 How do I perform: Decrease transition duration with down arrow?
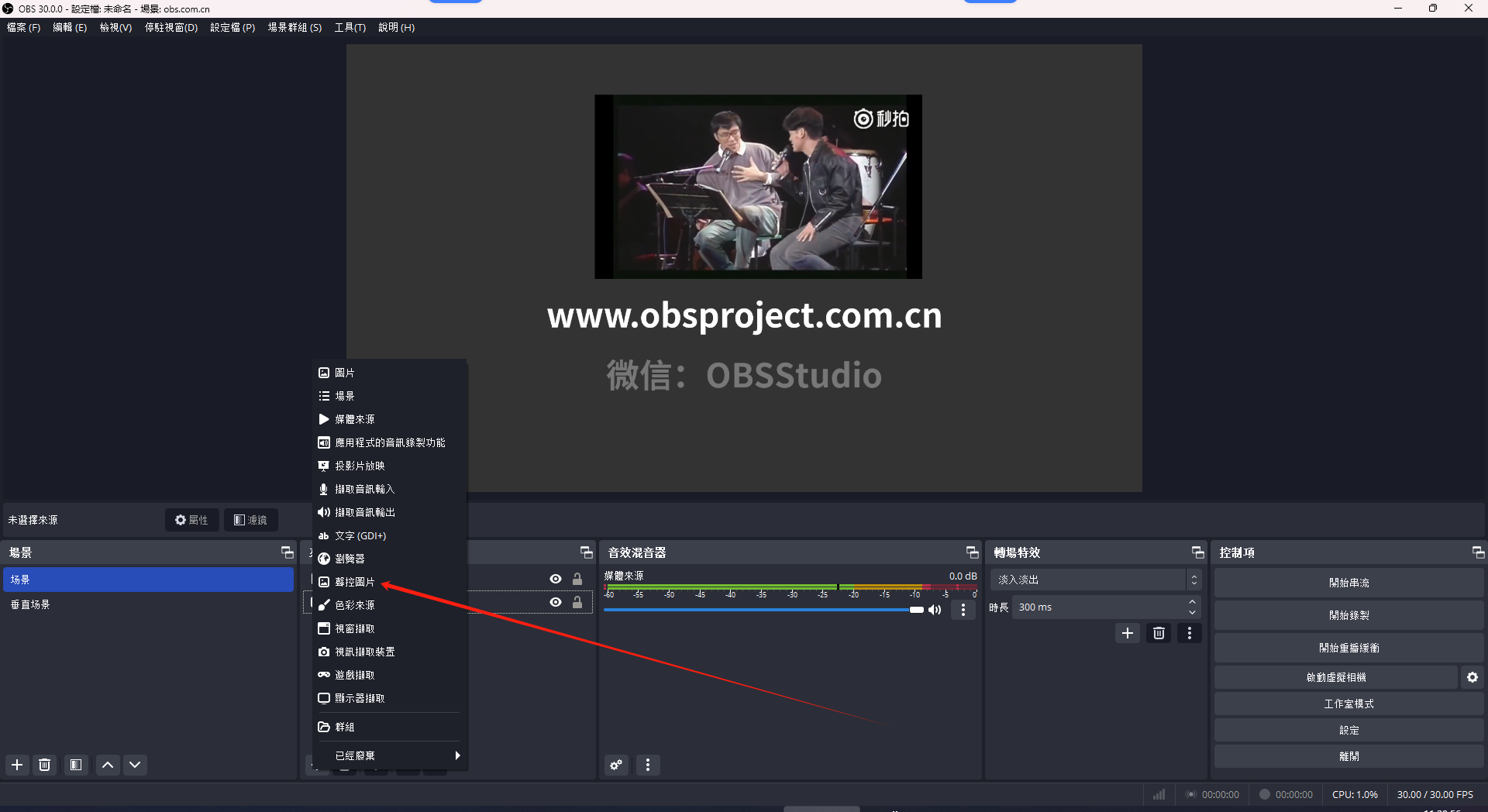pos(1192,613)
